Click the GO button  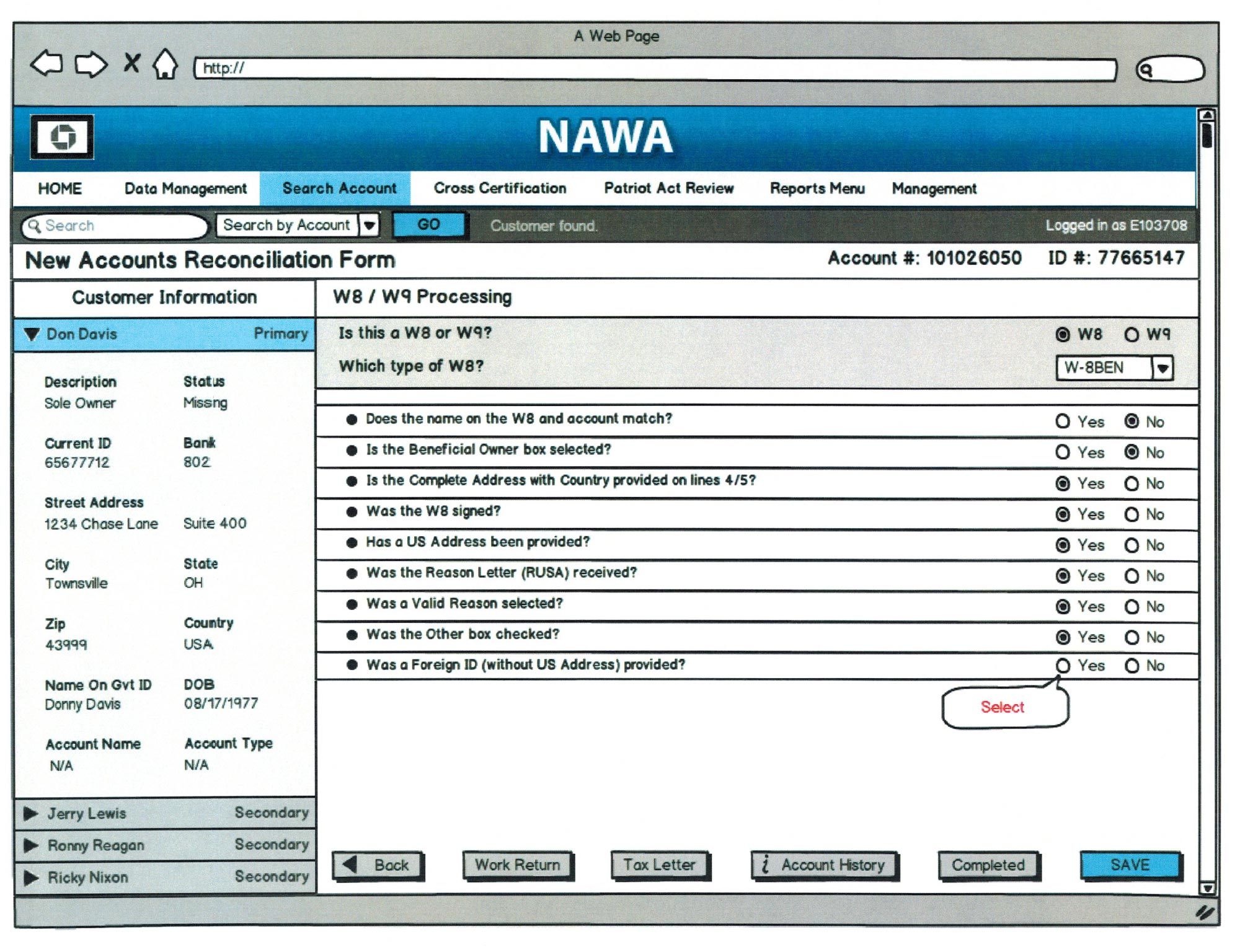(428, 224)
